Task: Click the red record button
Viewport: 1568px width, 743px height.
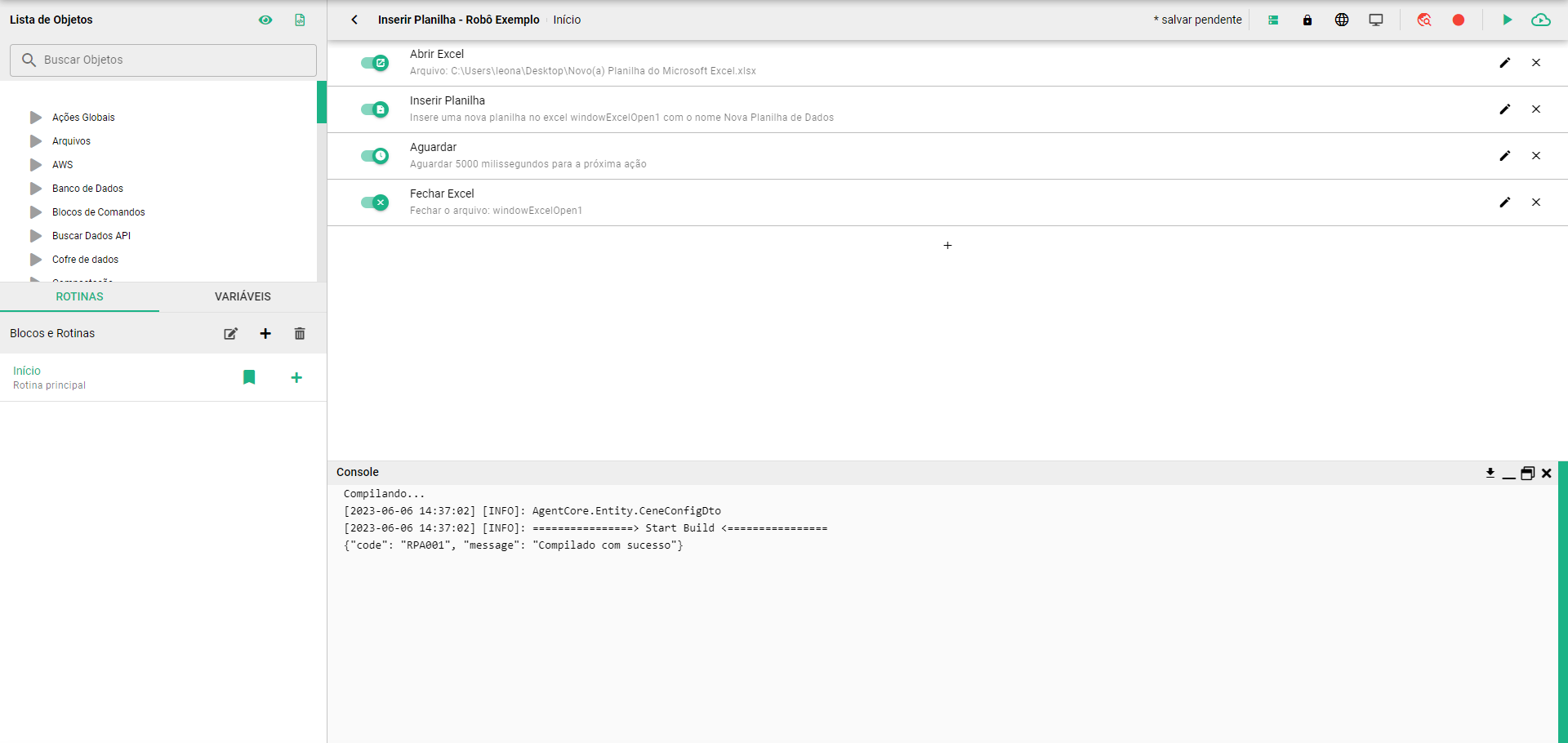Action: (x=1459, y=20)
